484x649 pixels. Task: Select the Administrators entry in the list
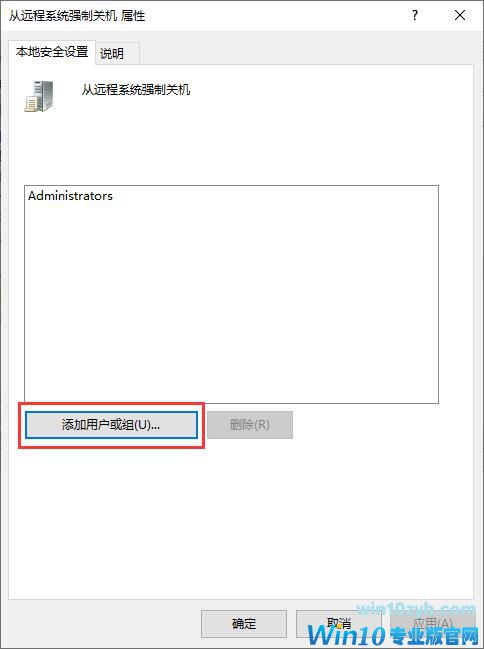click(x=70, y=196)
